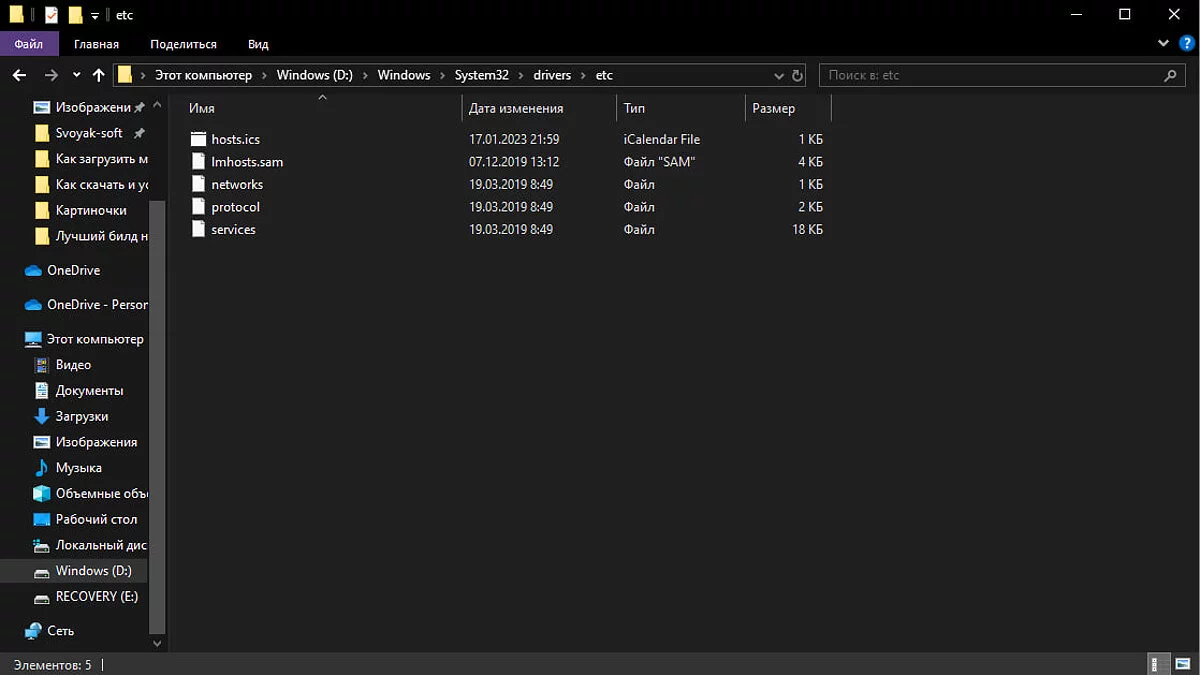Viewport: 1200px width, 675px height.
Task: Switch to large thumbnails view icon
Action: click(x=1182, y=664)
